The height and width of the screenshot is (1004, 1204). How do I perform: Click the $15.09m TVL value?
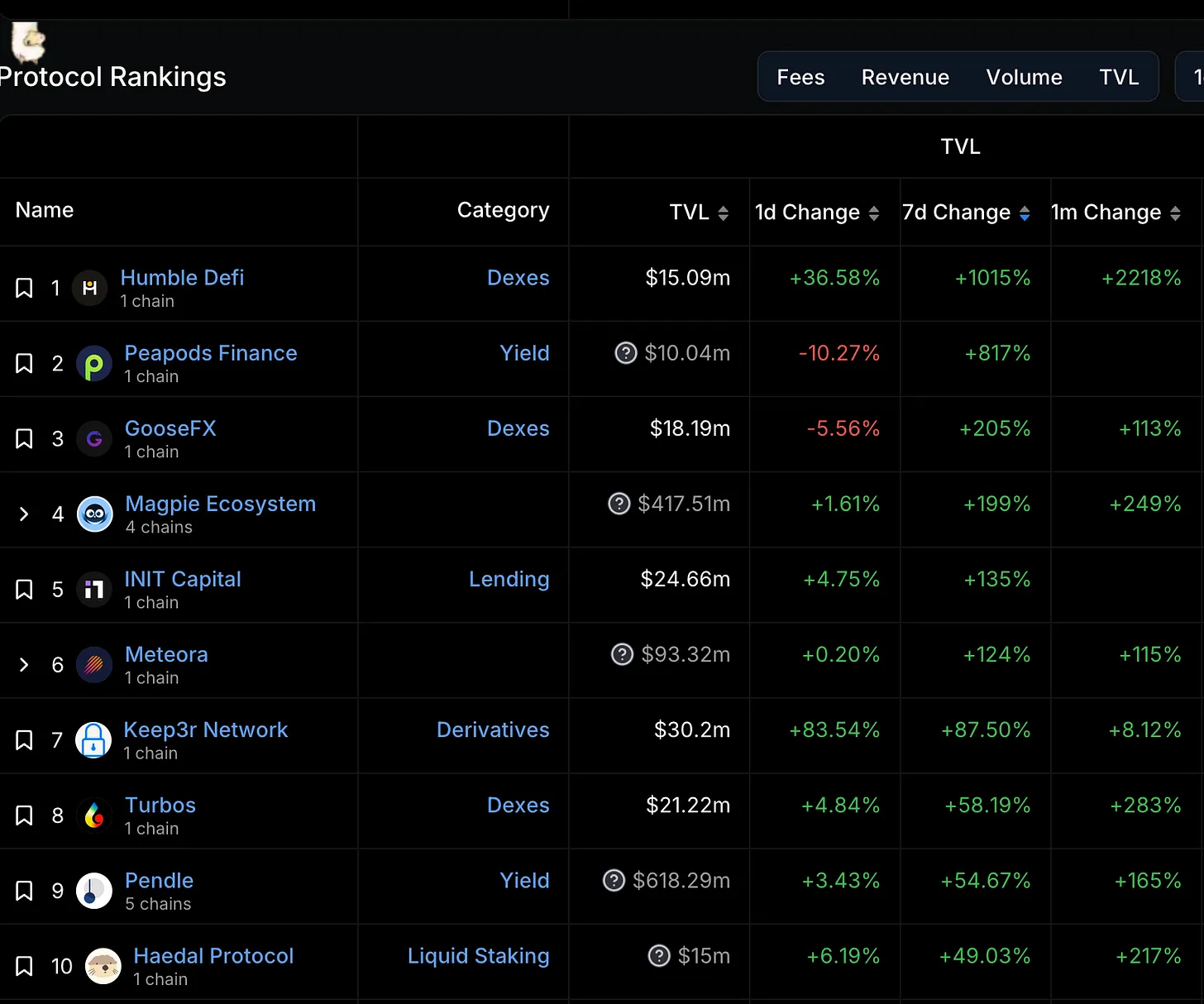coord(688,278)
